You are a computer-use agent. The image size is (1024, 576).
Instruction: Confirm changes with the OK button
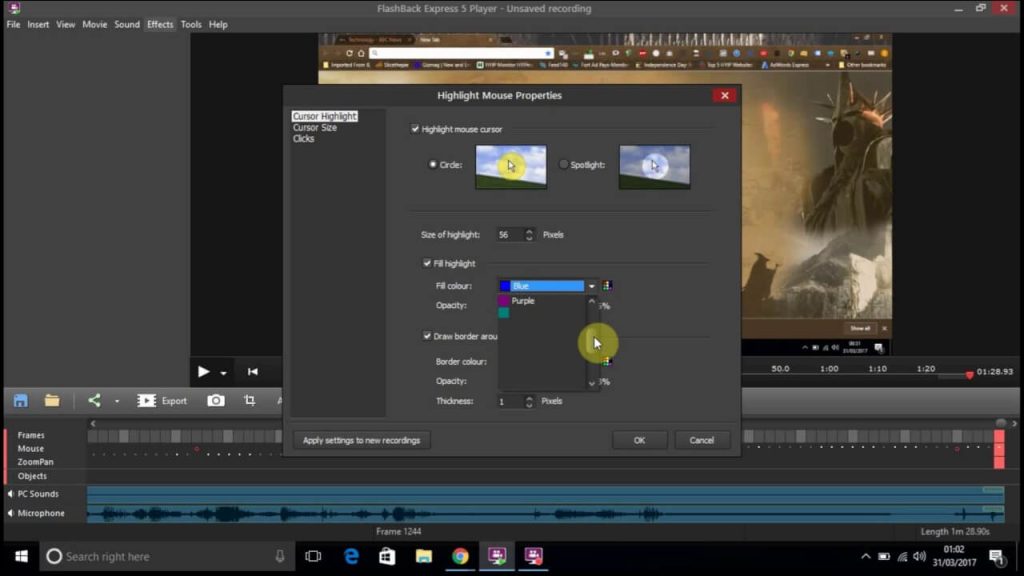639,439
